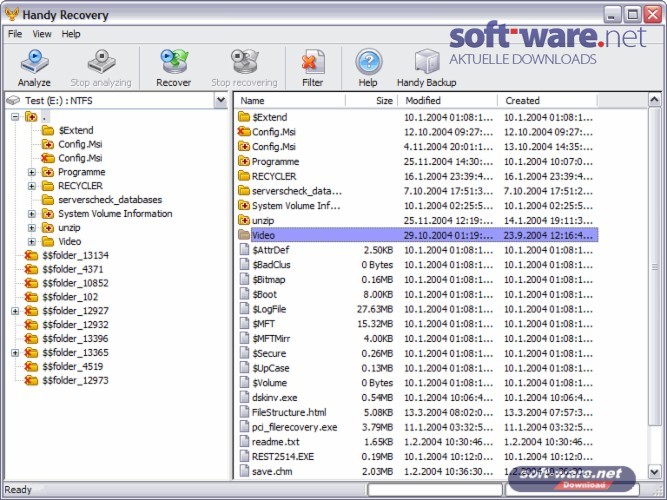Click the deleted $$folder_13134 folder icon
This screenshot has height=500, width=667.
pos(31,255)
